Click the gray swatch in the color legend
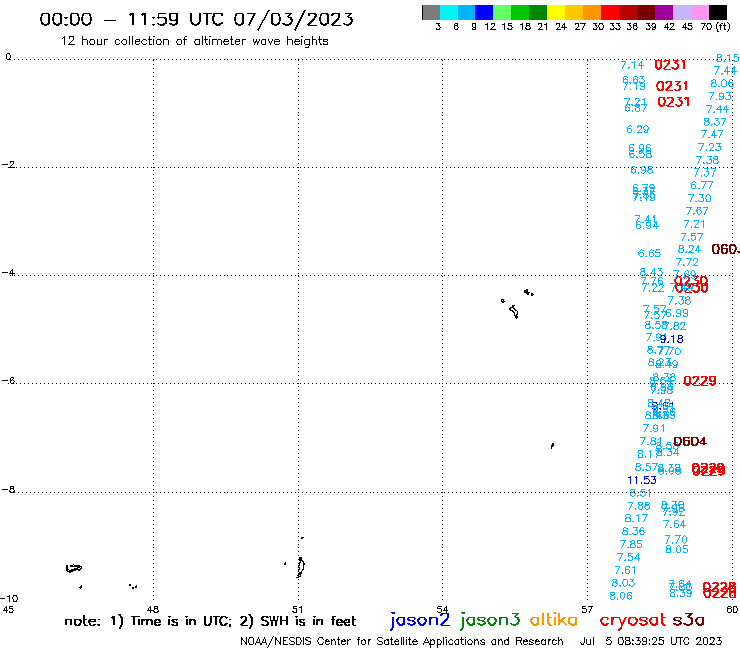The image size is (740, 650). click(431, 12)
